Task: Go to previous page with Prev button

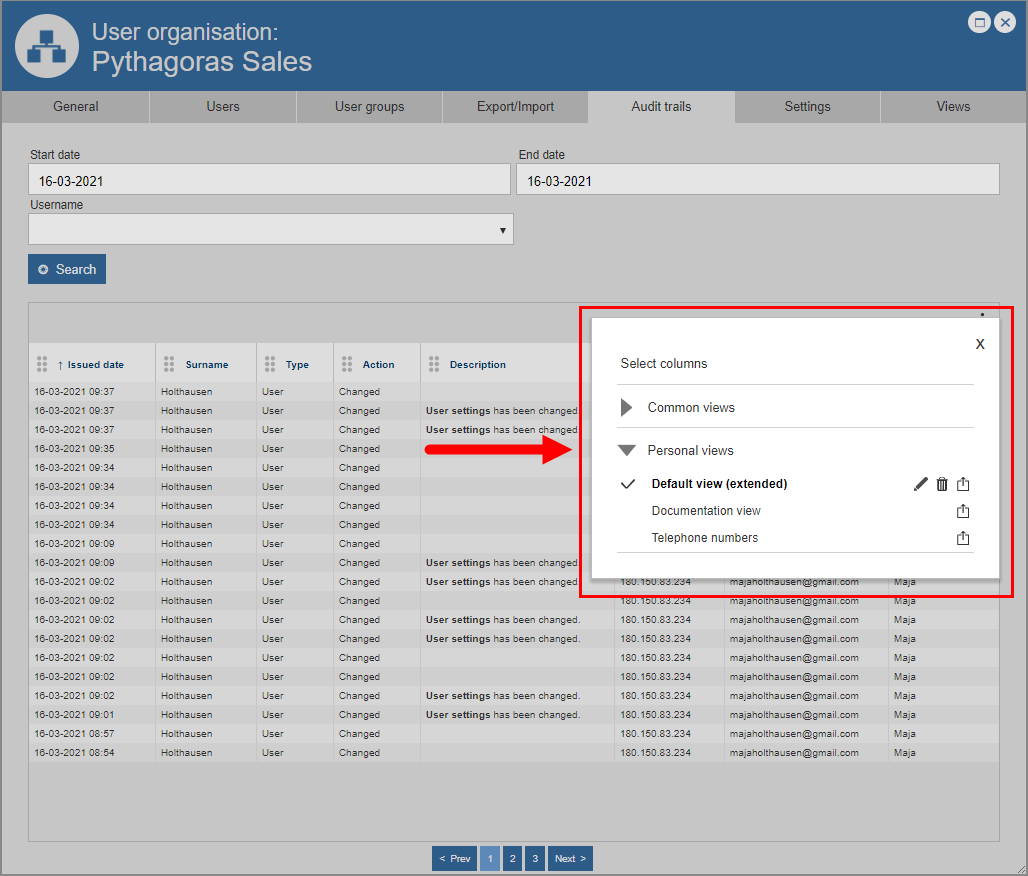Action: (455, 859)
